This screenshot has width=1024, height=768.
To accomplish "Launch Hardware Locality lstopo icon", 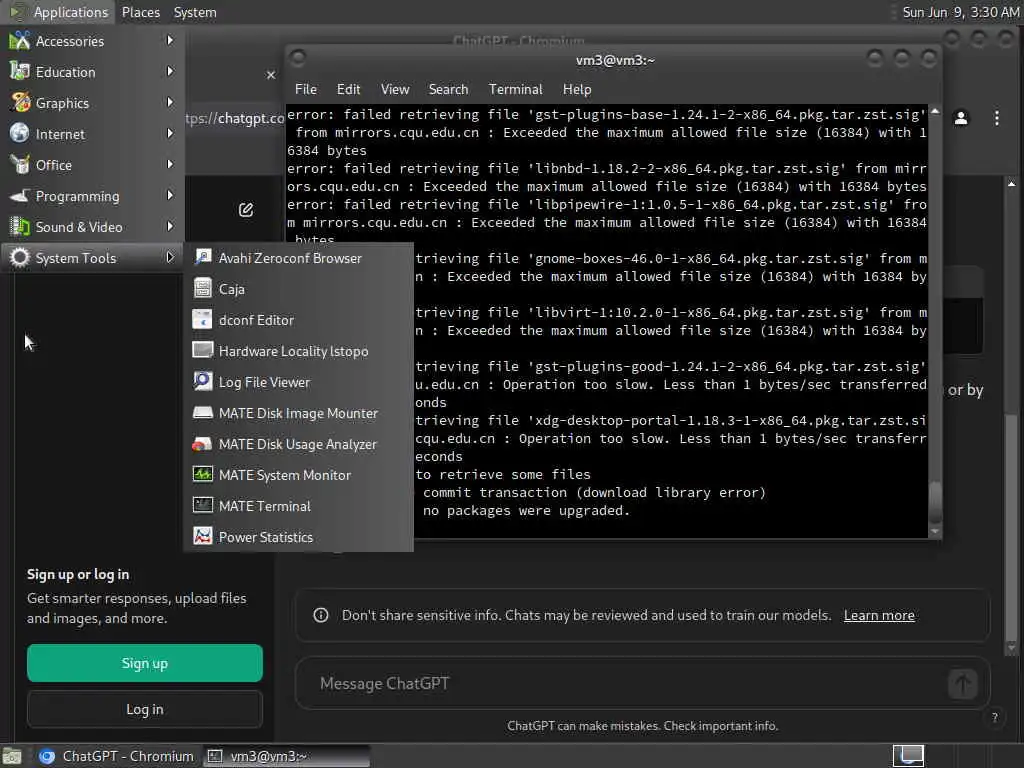I will point(203,351).
